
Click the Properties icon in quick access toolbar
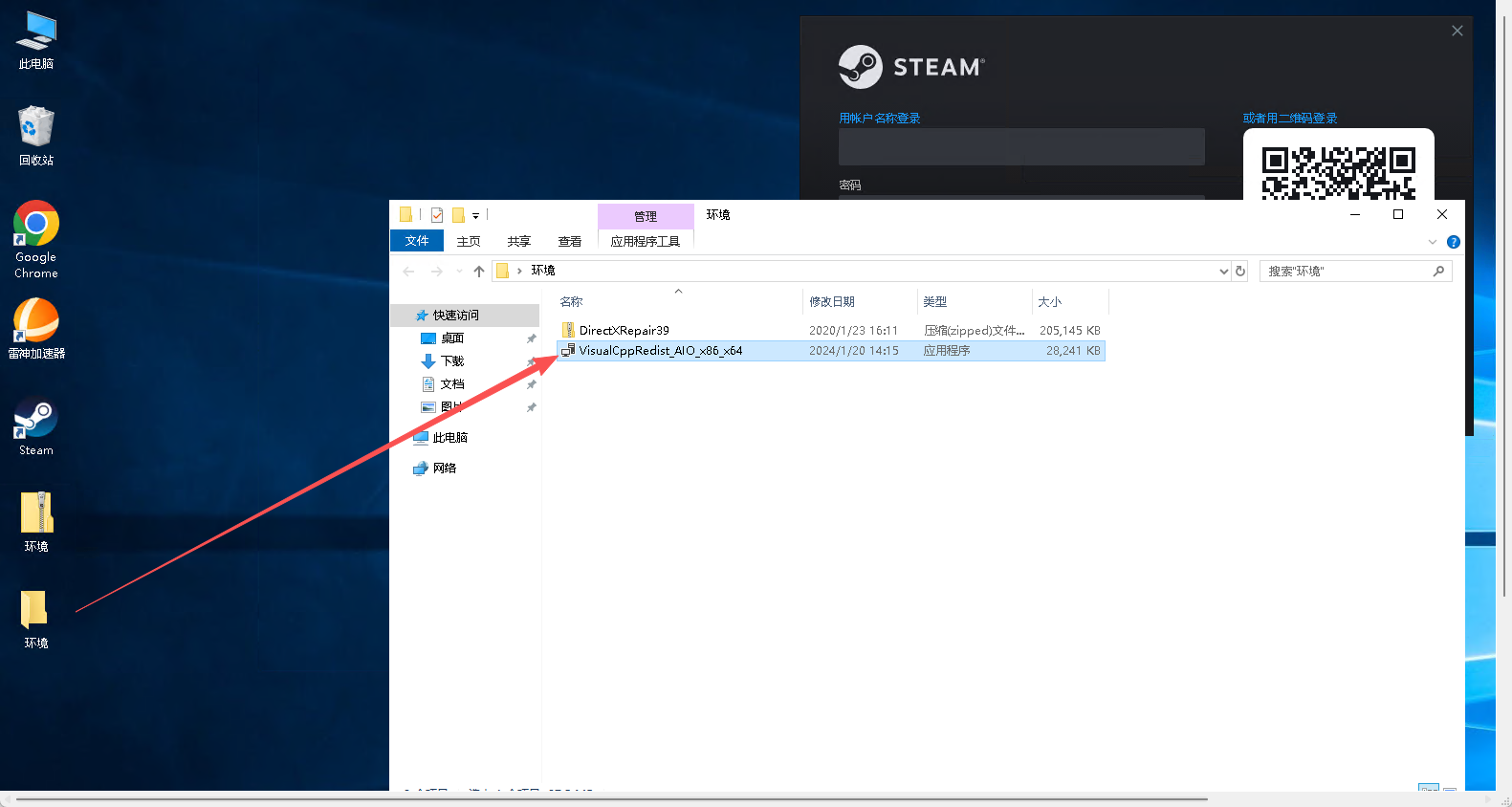[x=437, y=215]
